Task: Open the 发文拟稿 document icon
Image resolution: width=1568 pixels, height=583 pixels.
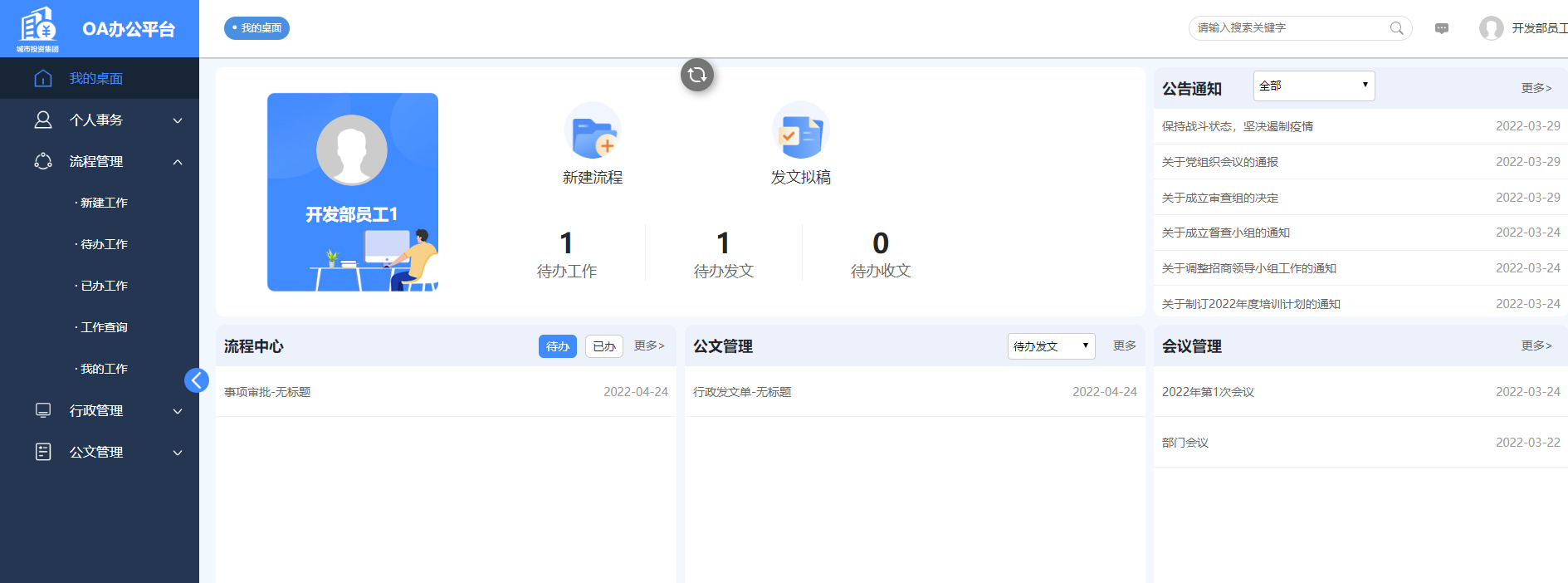Action: [x=800, y=131]
